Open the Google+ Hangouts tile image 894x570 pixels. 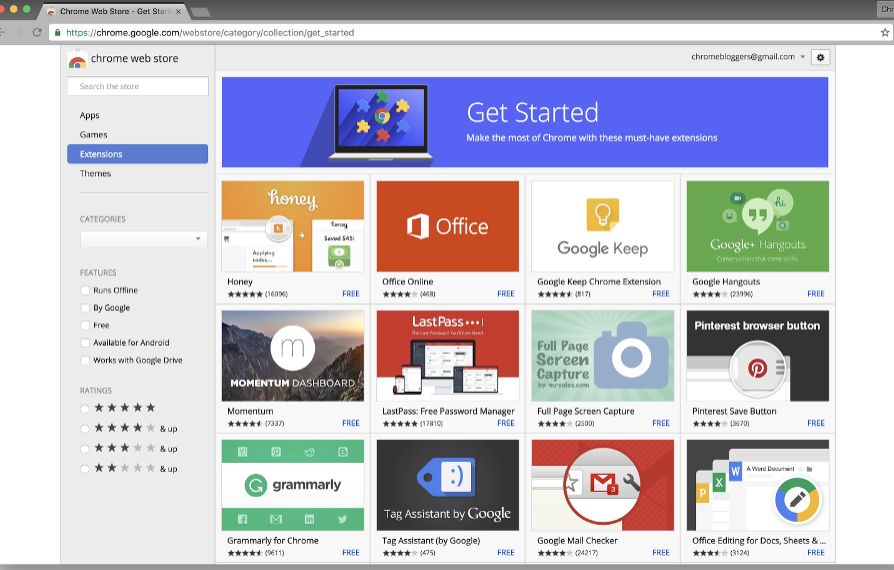[x=758, y=226]
